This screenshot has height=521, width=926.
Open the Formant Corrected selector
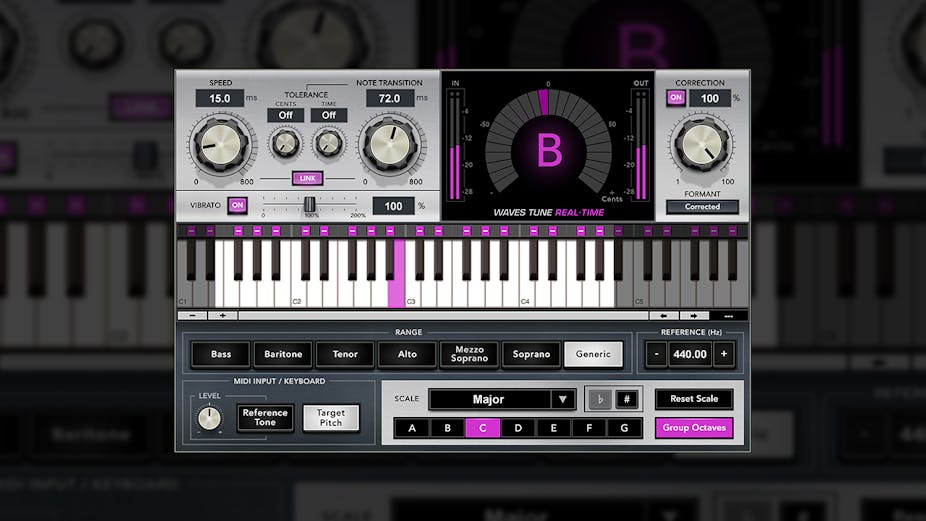(701, 207)
